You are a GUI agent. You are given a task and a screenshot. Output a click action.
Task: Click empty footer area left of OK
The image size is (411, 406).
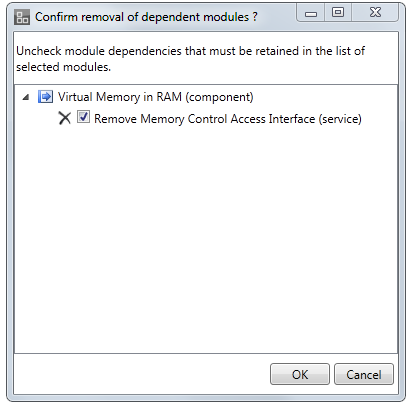[140, 374]
